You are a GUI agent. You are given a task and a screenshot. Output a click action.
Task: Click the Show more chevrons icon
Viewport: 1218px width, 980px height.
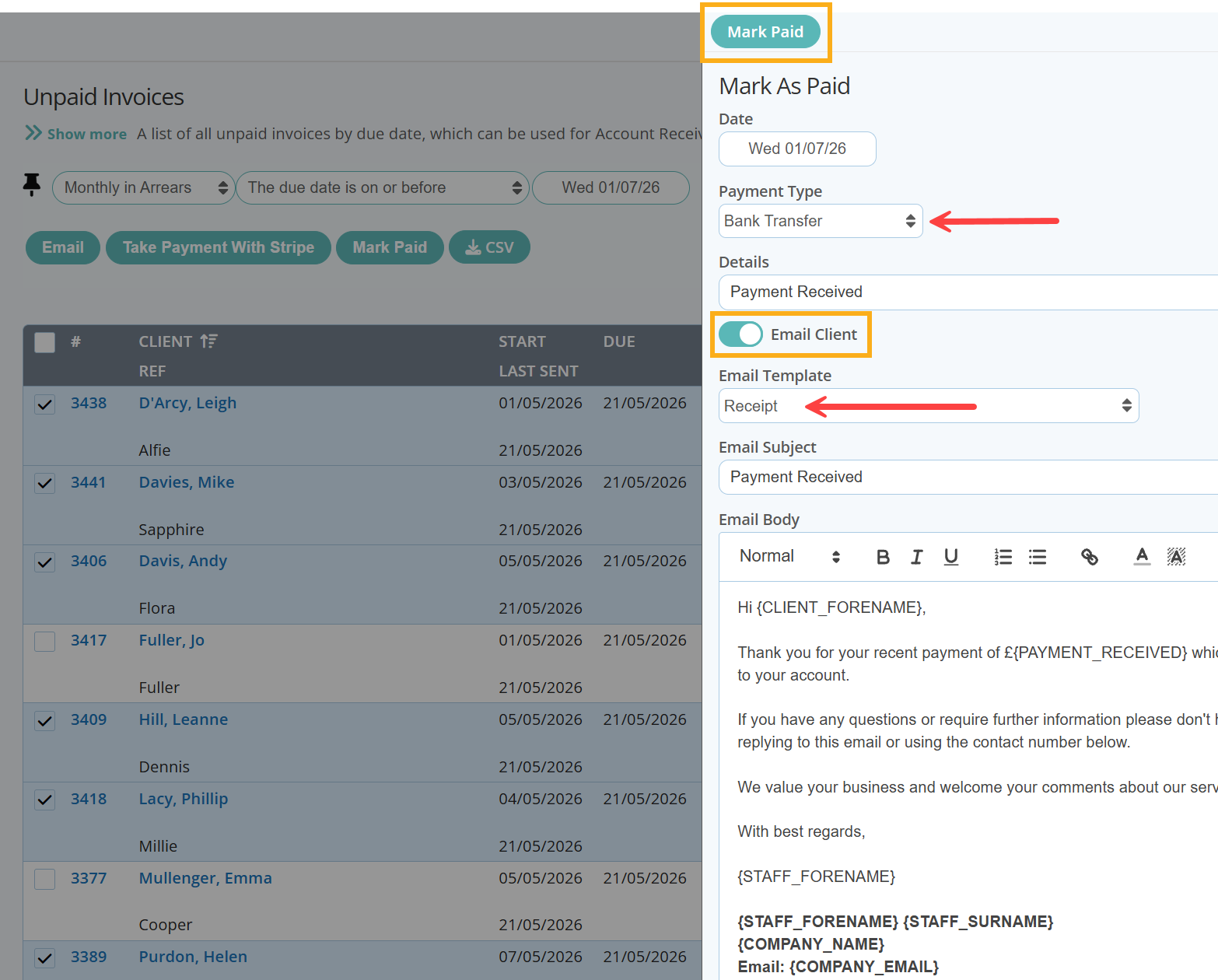(x=33, y=133)
